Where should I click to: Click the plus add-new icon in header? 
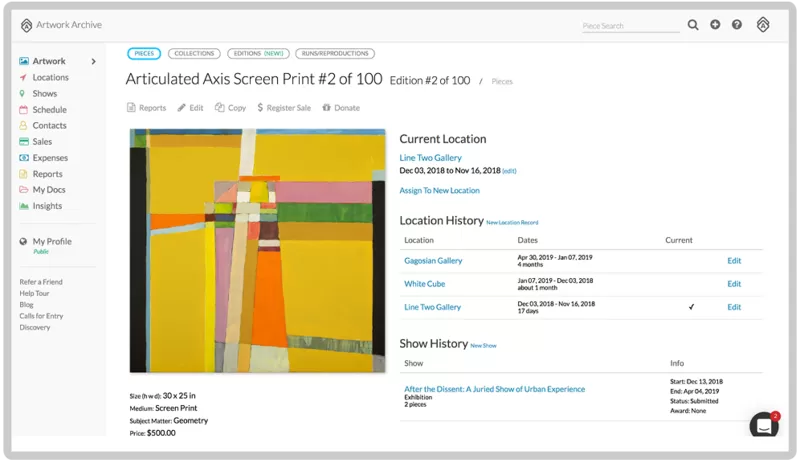pos(715,25)
